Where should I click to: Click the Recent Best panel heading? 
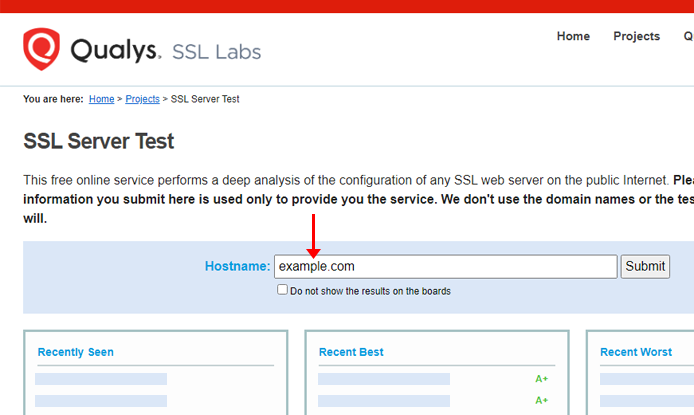[x=351, y=352]
